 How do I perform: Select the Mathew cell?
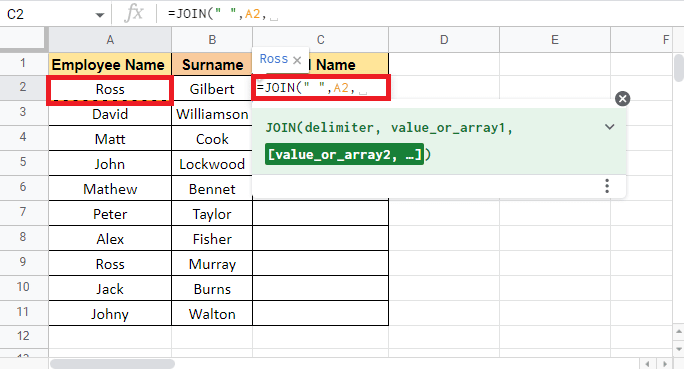(x=110, y=189)
